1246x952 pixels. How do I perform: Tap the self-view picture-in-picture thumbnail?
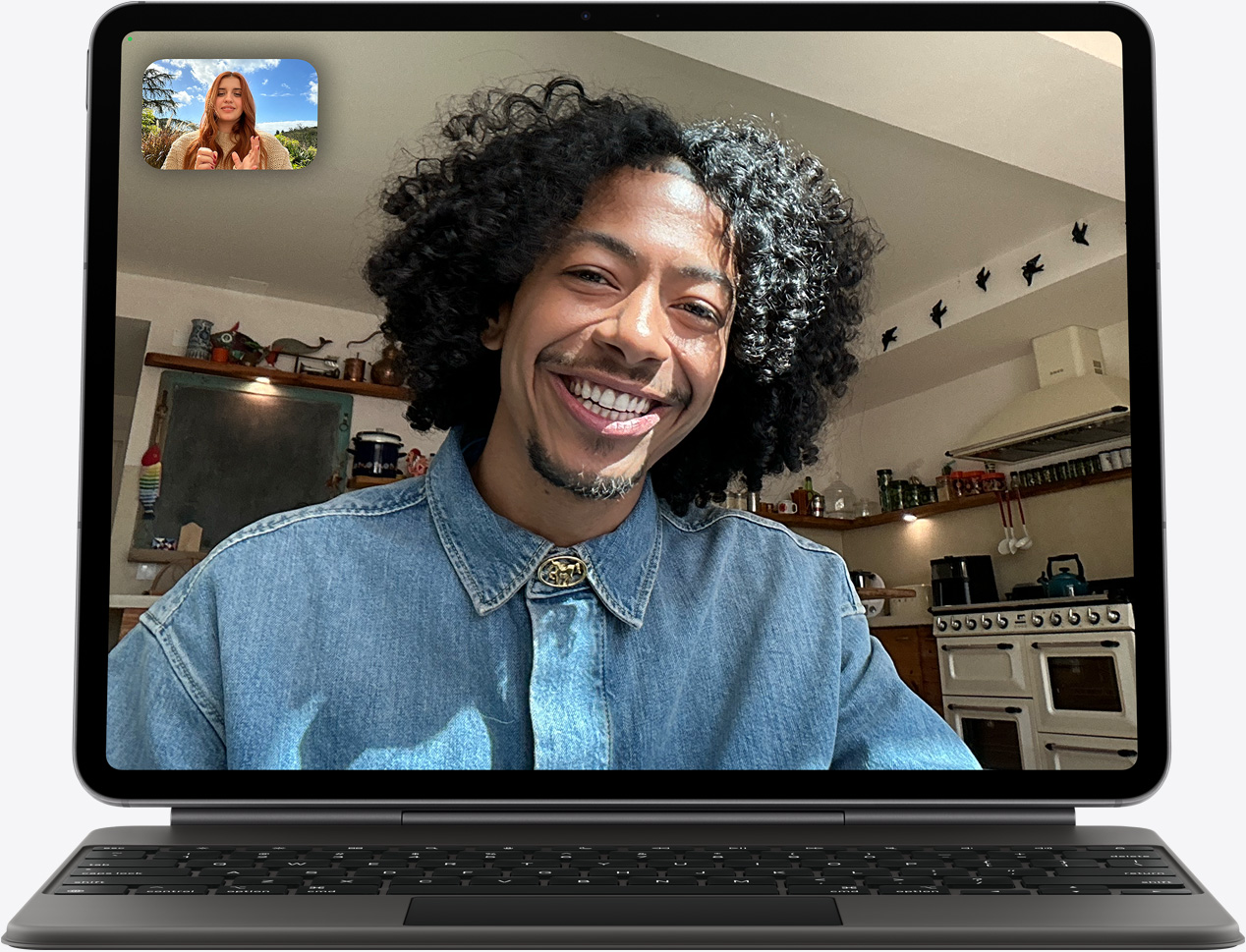click(230, 114)
